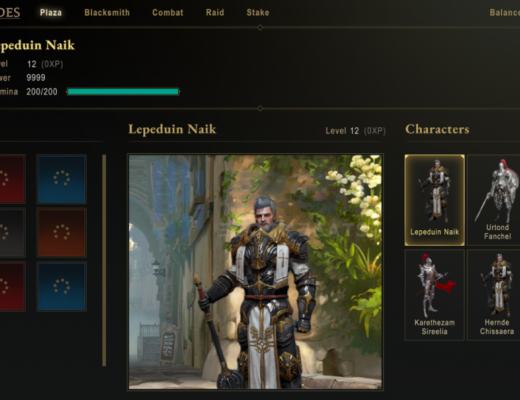Click the large Lepeduin Naik portrait
Image resolution: width=520 pixels, height=400 pixels.
point(256,272)
